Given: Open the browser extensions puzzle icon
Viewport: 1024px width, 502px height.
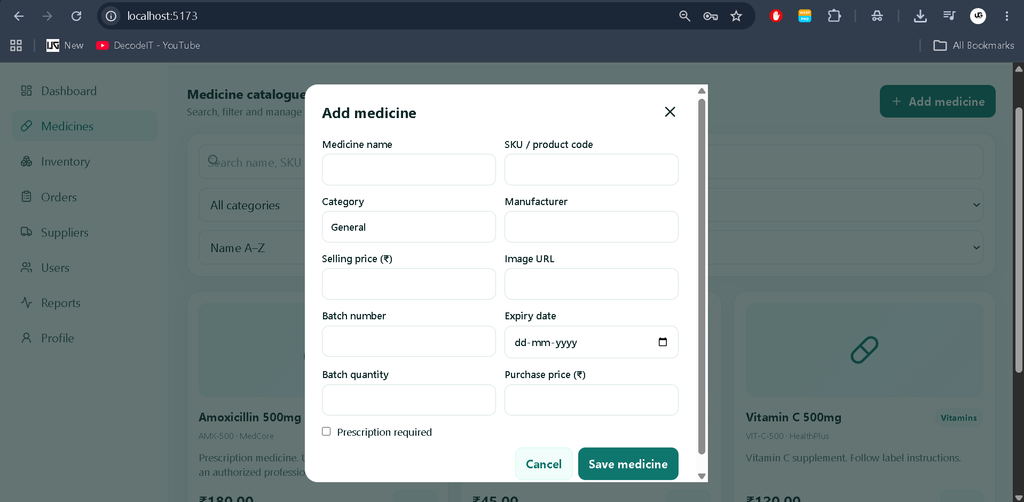Looking at the screenshot, I should [834, 16].
